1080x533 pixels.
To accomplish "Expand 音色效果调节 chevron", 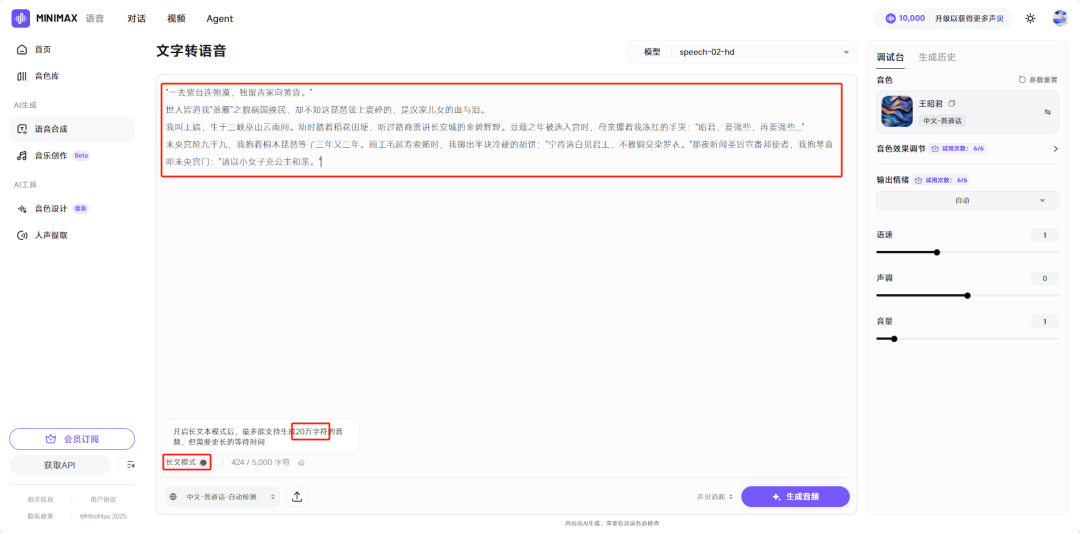I will click(x=1055, y=149).
